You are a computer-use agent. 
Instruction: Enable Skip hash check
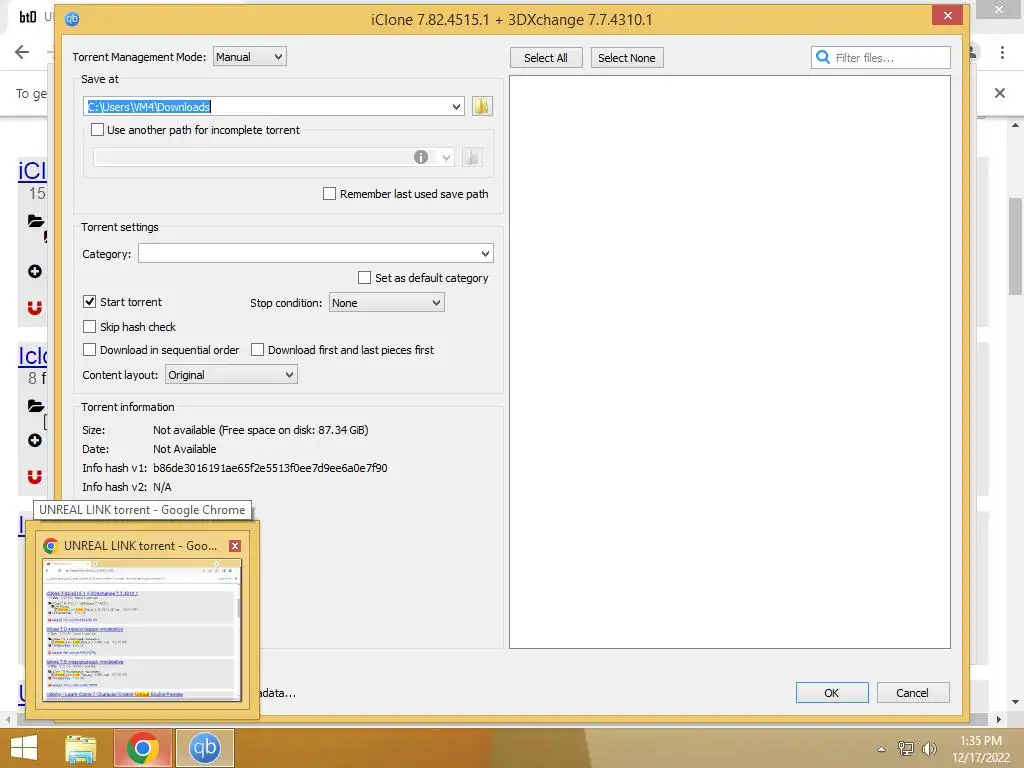point(89,327)
